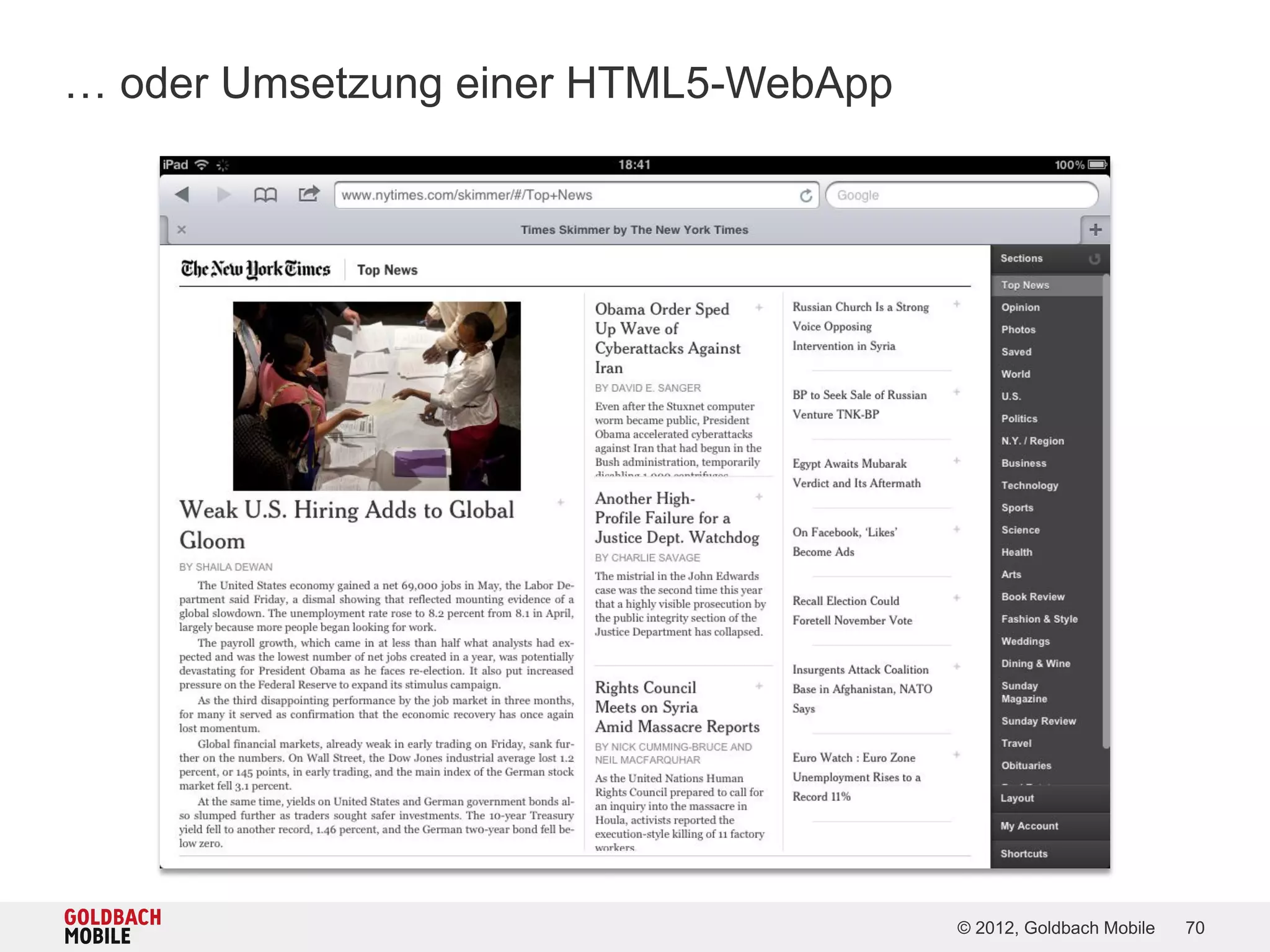
Task: Select the Obituaries section
Action: [x=1026, y=766]
